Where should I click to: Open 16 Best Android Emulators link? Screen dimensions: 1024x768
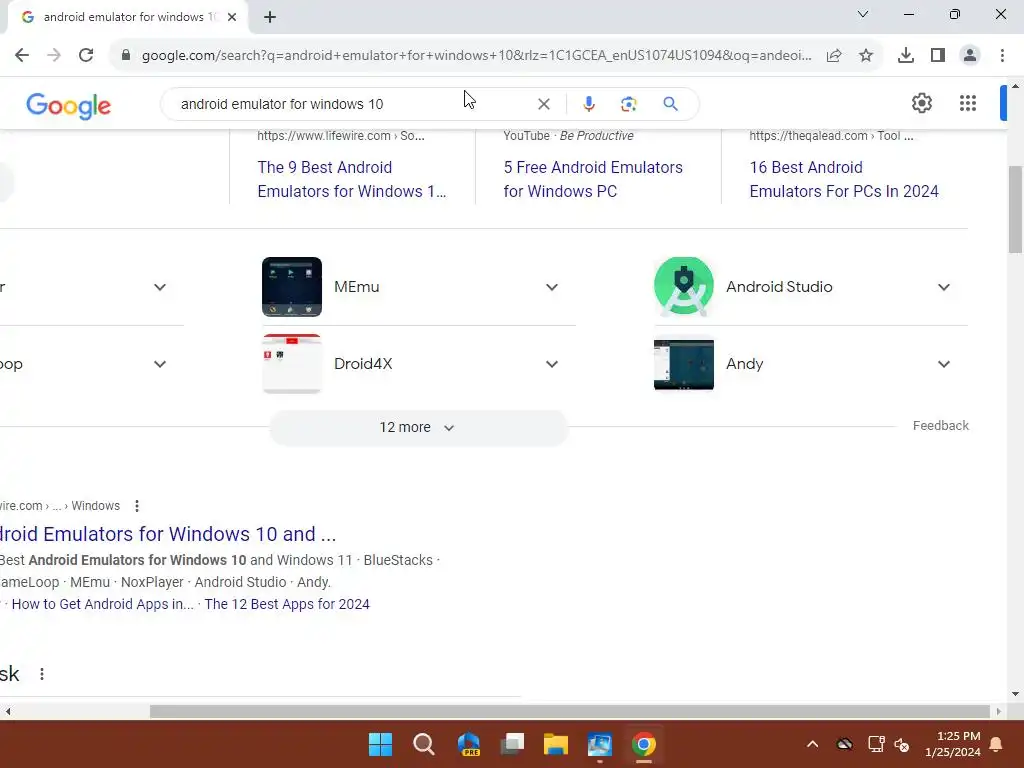844,179
